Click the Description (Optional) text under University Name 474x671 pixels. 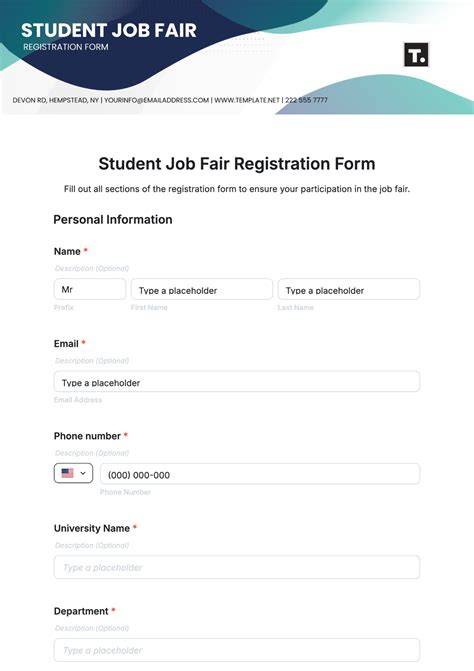coord(92,546)
